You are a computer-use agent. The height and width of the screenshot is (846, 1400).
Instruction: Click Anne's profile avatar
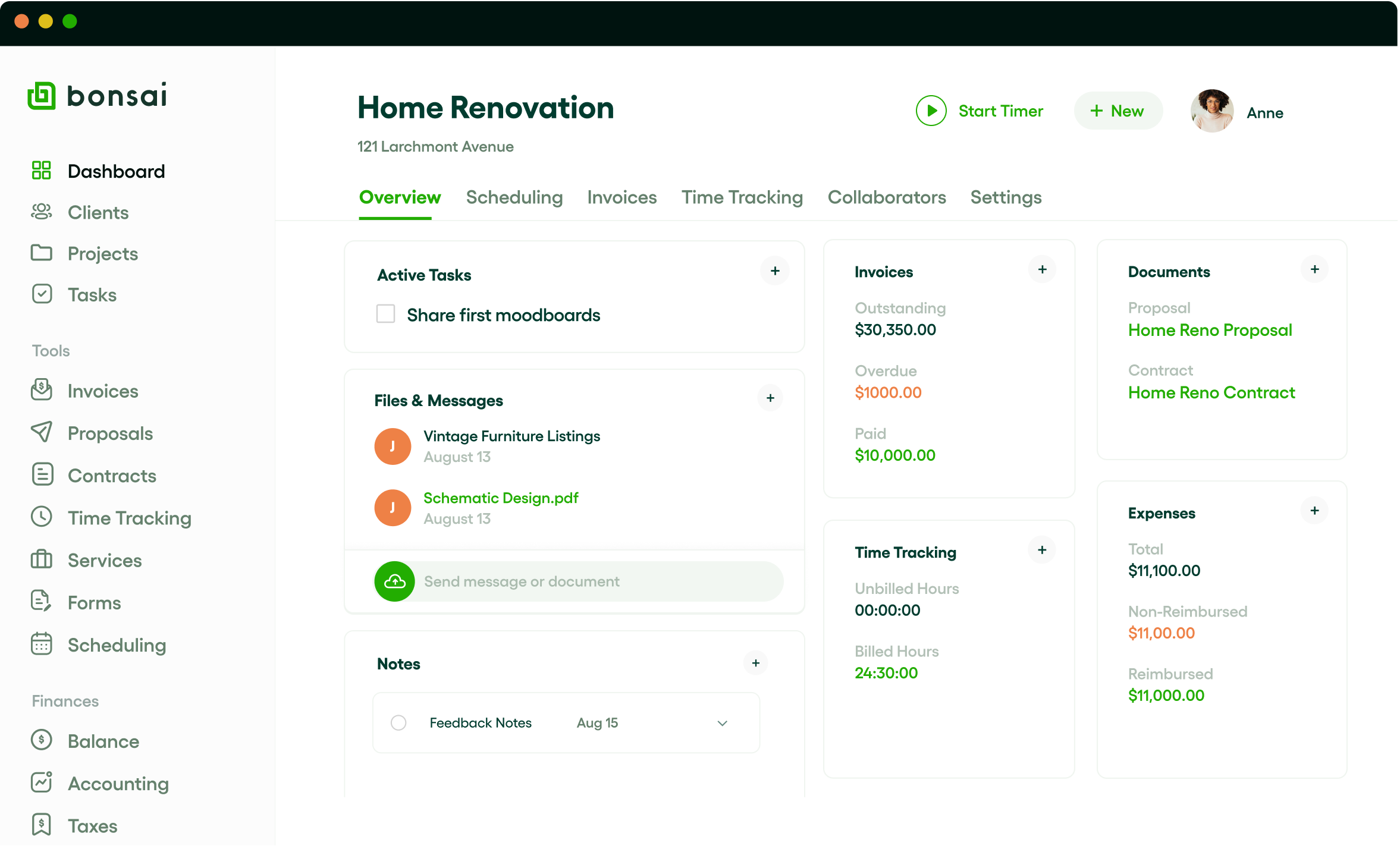[1212, 111]
